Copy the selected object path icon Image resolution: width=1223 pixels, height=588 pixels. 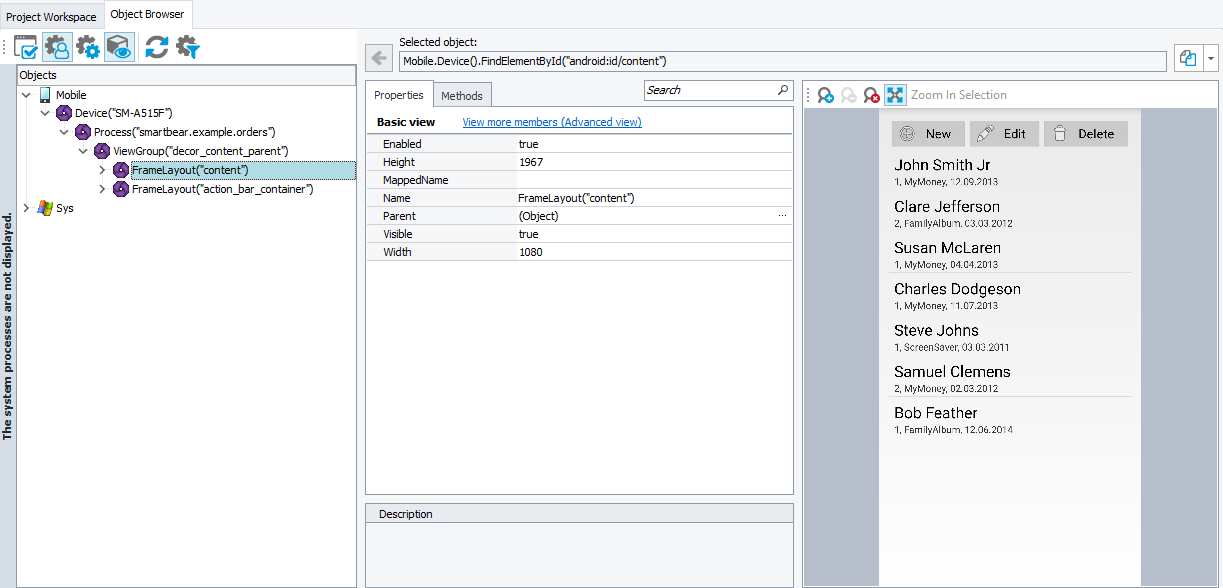tap(1186, 59)
